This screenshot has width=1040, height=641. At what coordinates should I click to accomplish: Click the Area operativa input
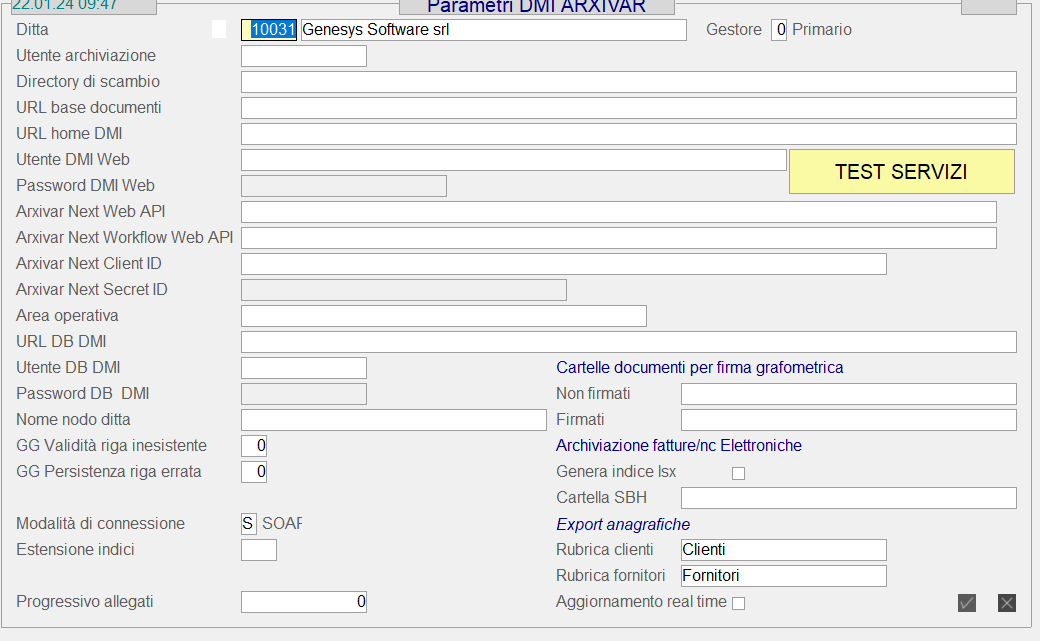pos(443,316)
